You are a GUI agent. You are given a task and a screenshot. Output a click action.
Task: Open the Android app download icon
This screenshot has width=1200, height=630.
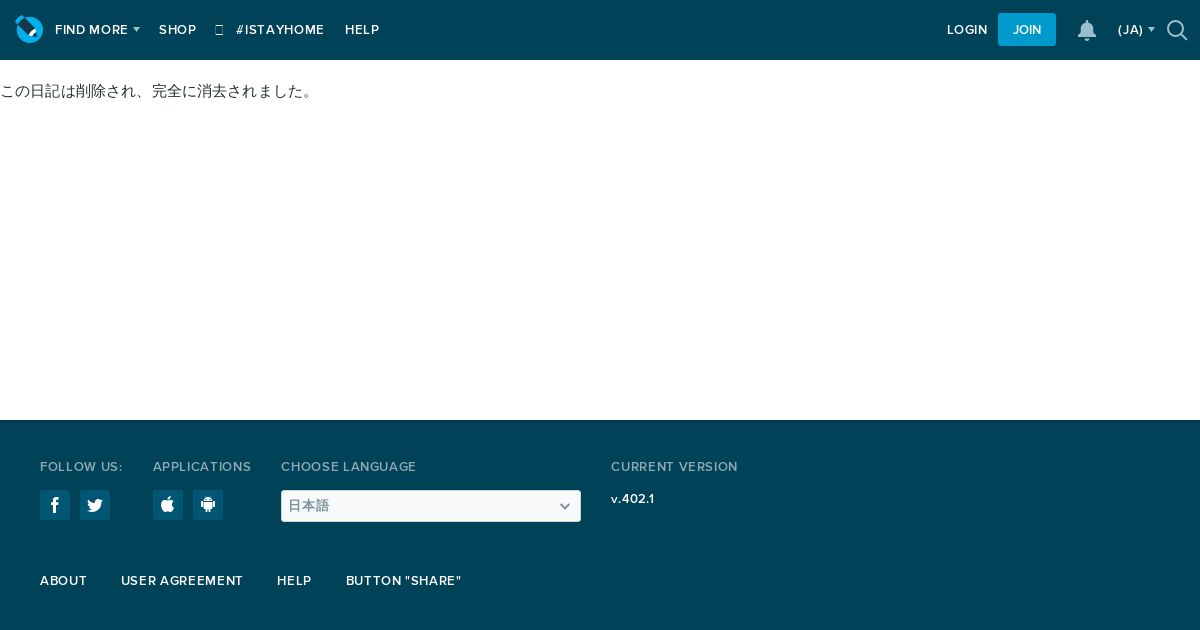[208, 505]
